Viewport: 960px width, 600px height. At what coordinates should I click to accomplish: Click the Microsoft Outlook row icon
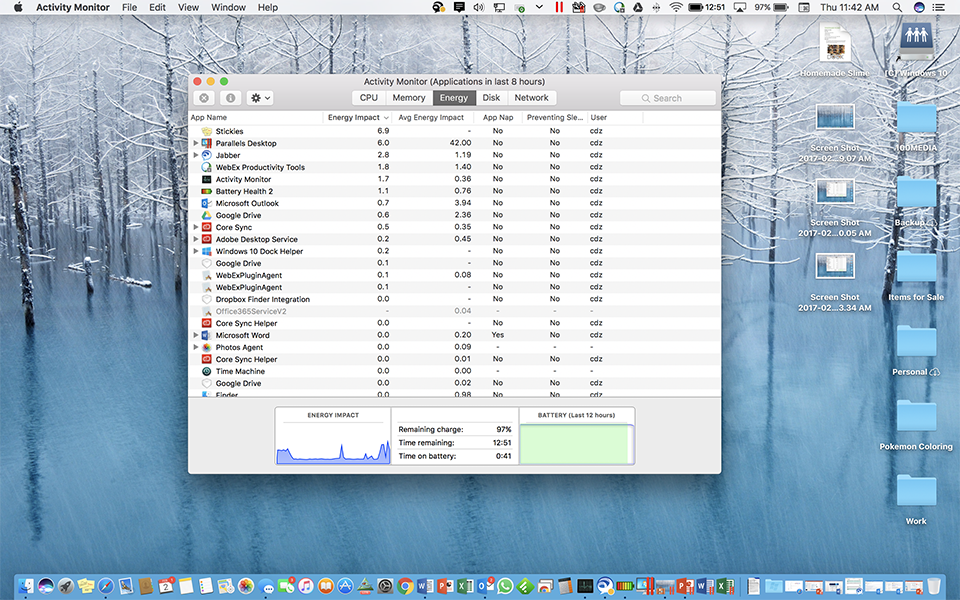click(207, 203)
